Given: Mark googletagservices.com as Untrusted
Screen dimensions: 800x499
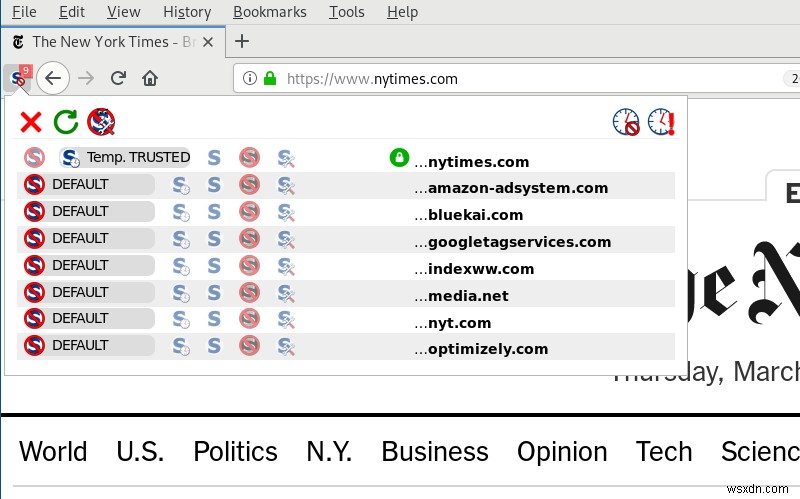Looking at the screenshot, I should (x=249, y=239).
